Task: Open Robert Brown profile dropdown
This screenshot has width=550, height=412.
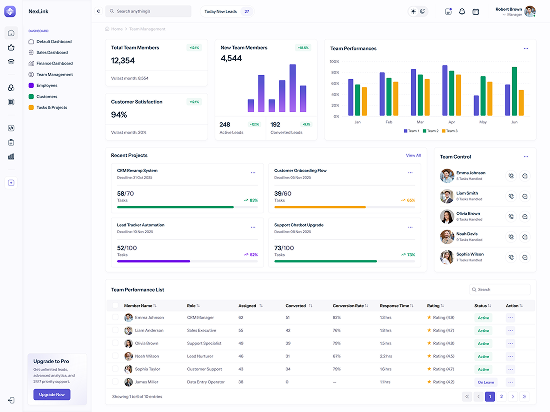Action: pyautogui.click(x=516, y=11)
